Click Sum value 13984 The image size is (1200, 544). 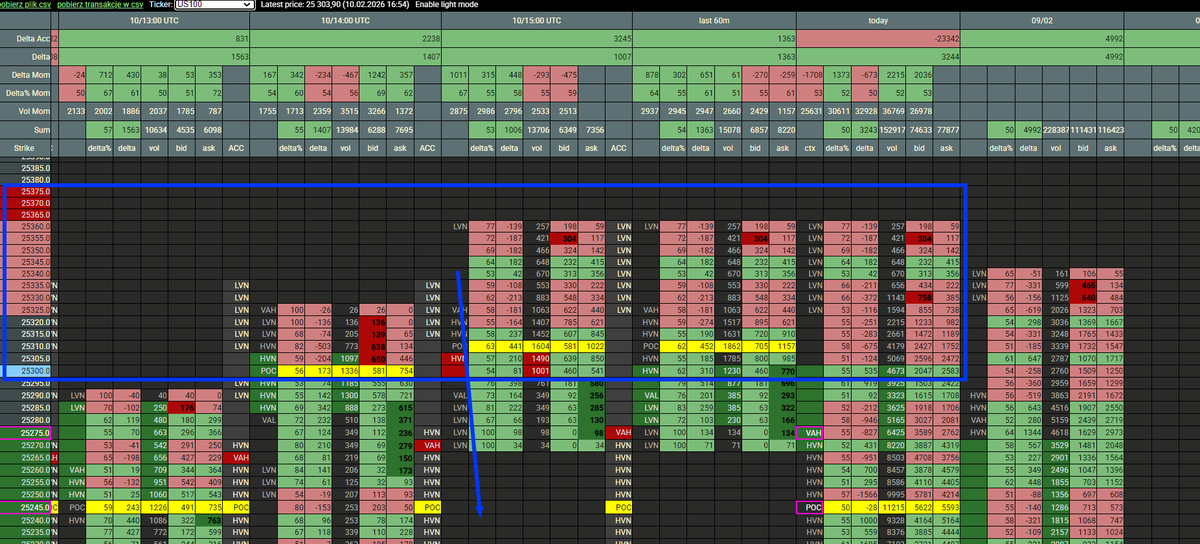coord(347,130)
